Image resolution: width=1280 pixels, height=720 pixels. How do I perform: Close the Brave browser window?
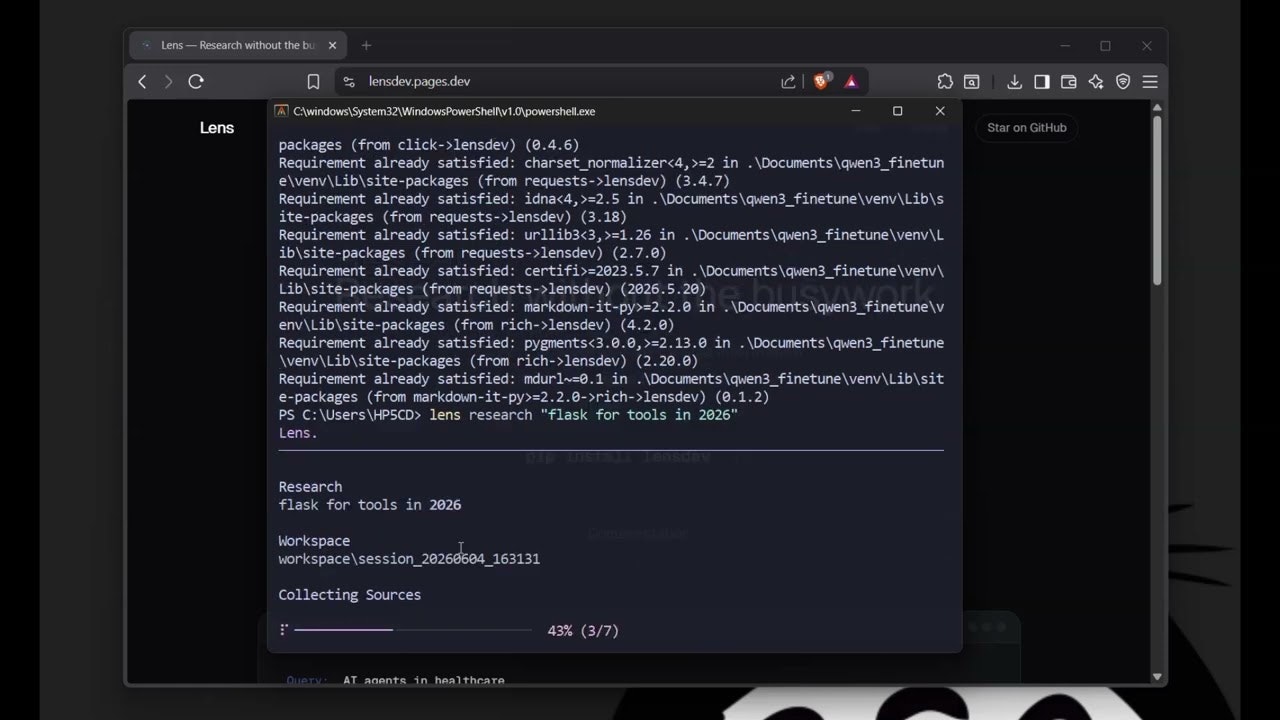(1147, 46)
